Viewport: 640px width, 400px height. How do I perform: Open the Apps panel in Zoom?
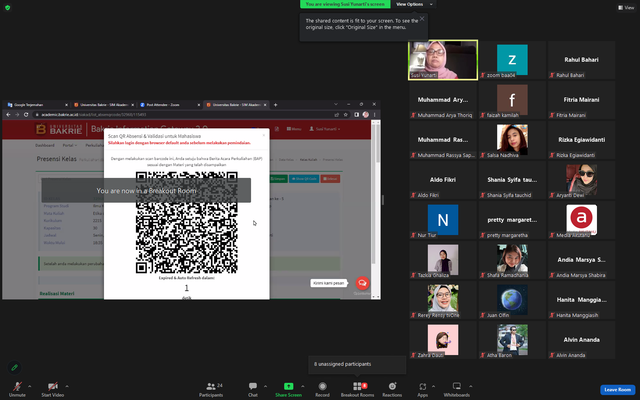click(x=422, y=389)
